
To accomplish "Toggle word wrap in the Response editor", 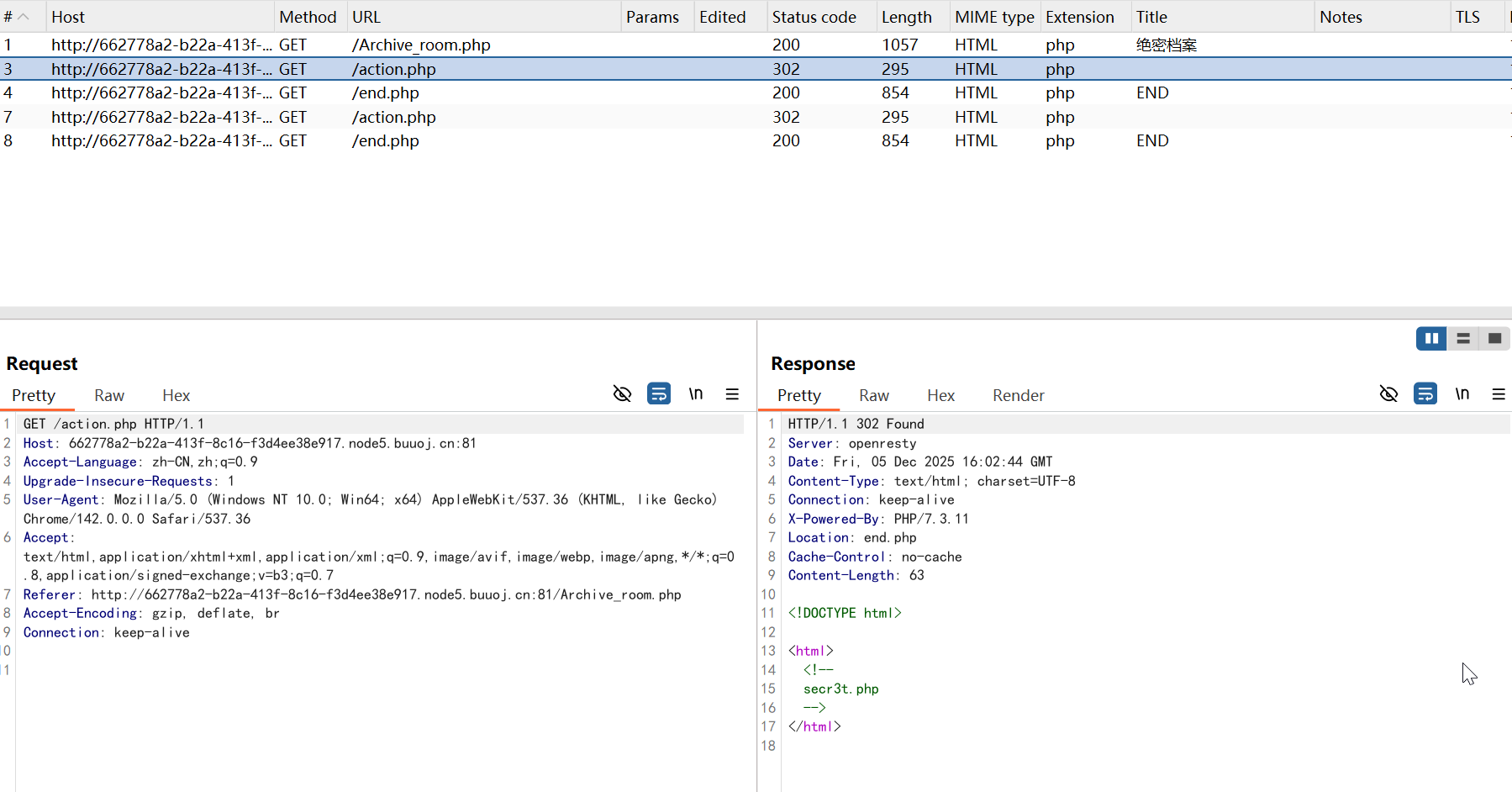I will click(x=1425, y=393).
